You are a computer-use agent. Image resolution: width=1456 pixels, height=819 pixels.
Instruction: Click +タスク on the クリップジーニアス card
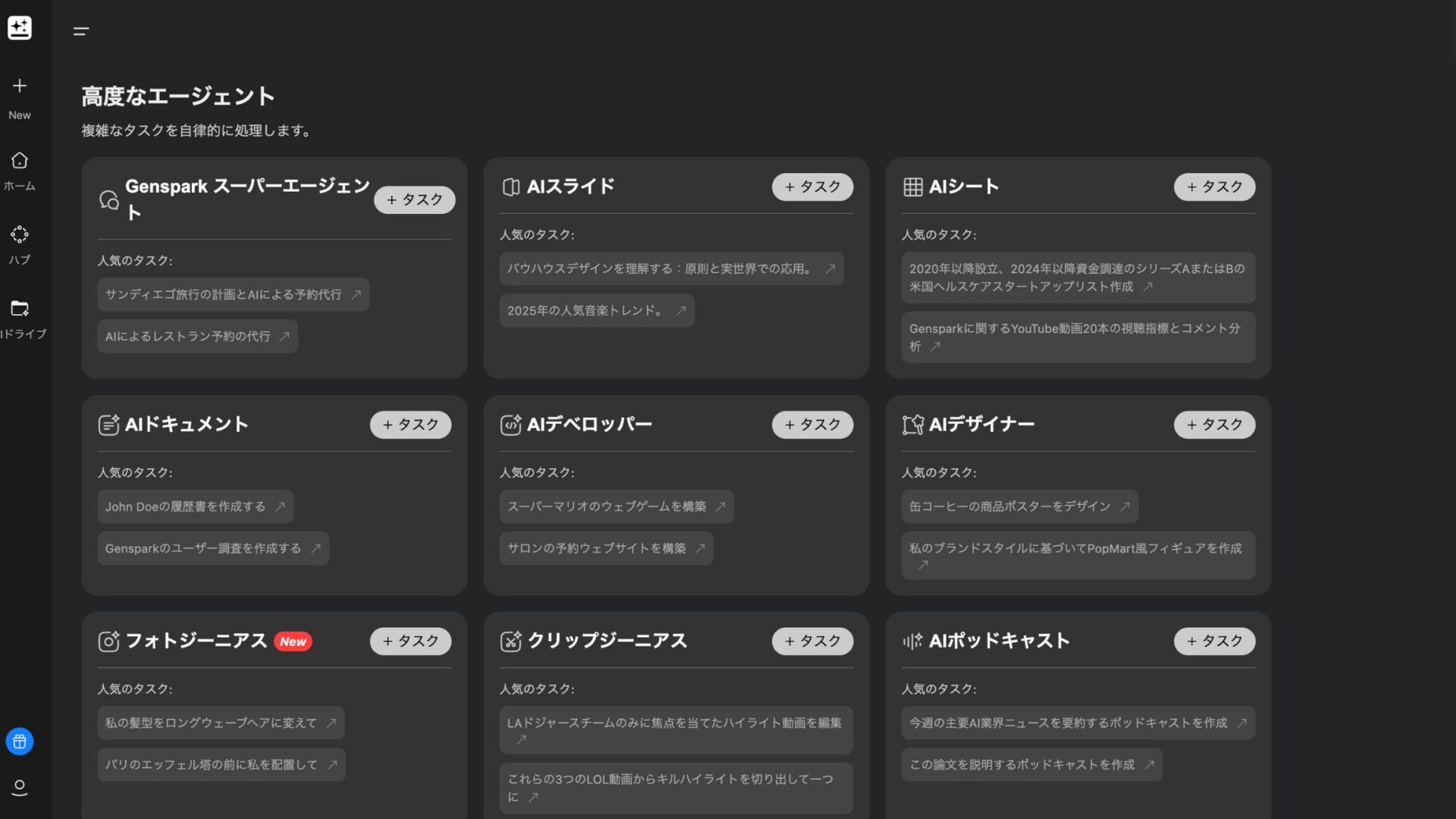pyautogui.click(x=812, y=641)
